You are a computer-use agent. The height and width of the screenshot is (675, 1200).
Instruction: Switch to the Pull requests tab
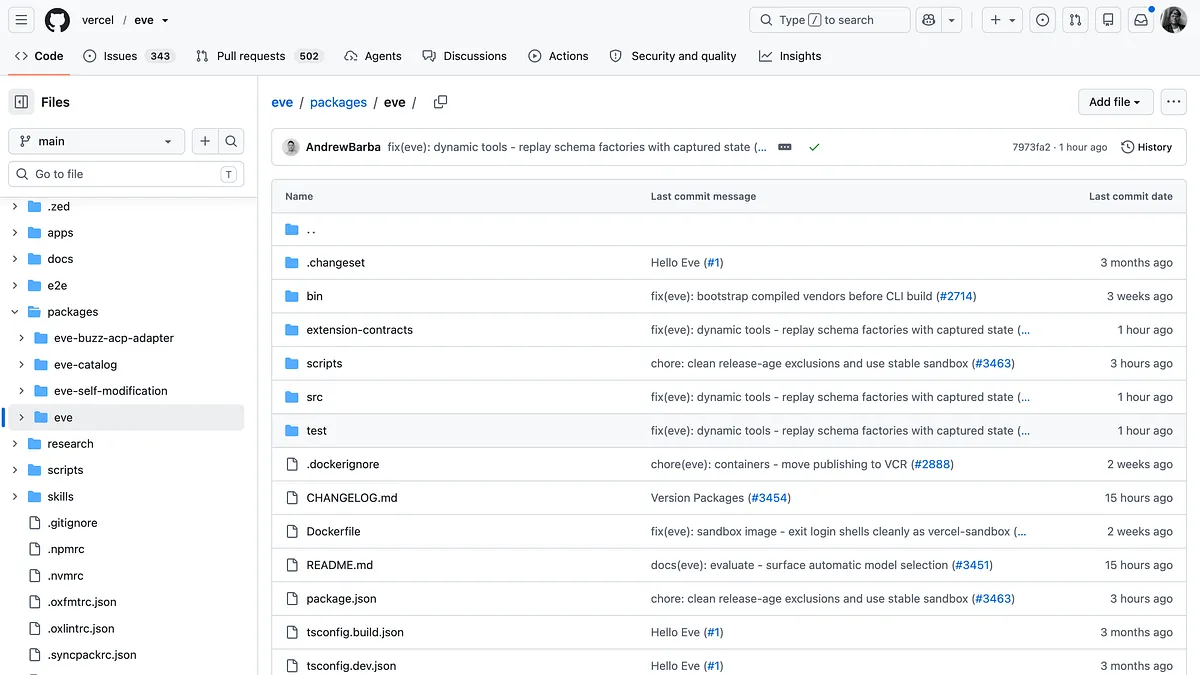tap(259, 56)
